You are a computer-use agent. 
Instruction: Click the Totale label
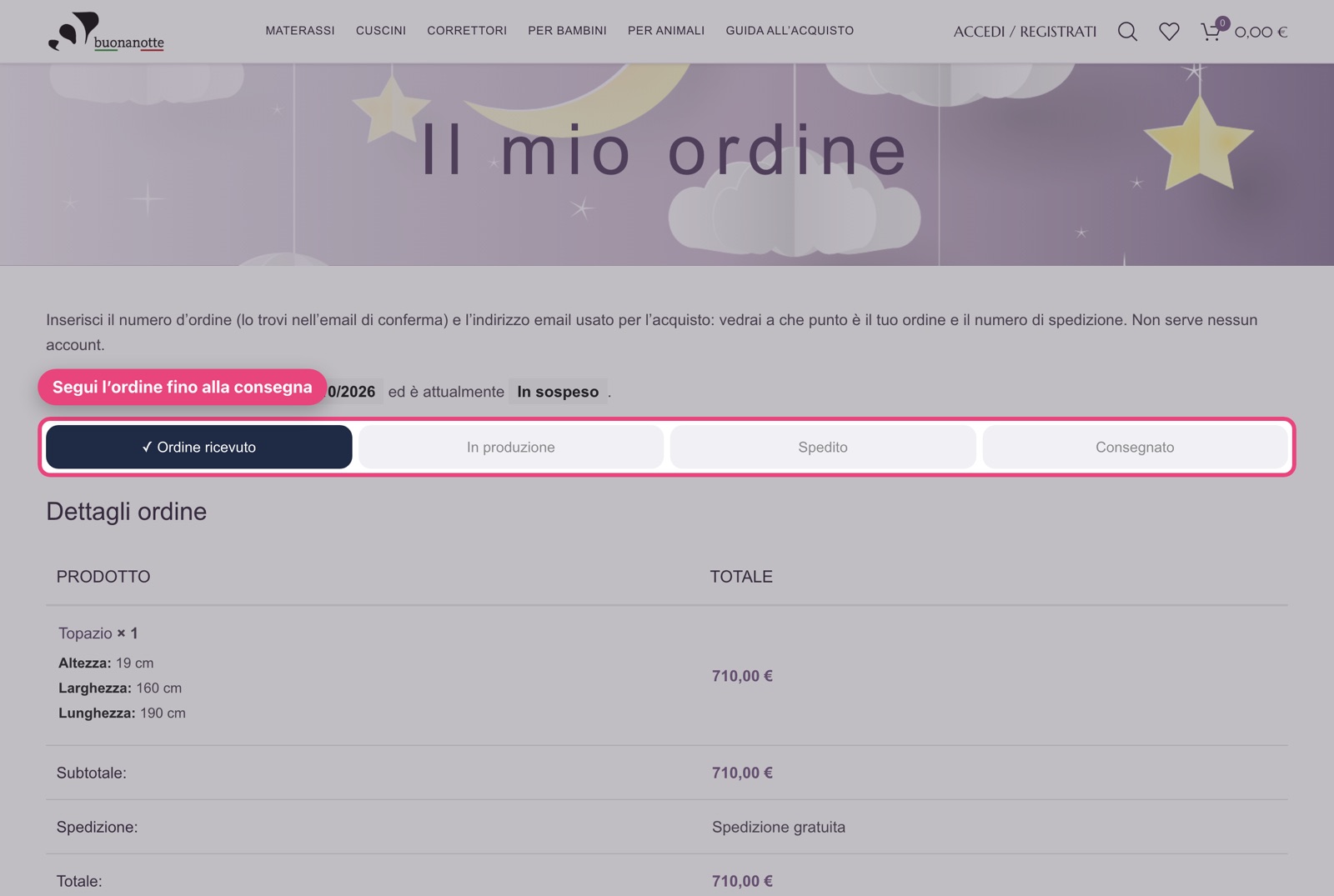(79, 881)
